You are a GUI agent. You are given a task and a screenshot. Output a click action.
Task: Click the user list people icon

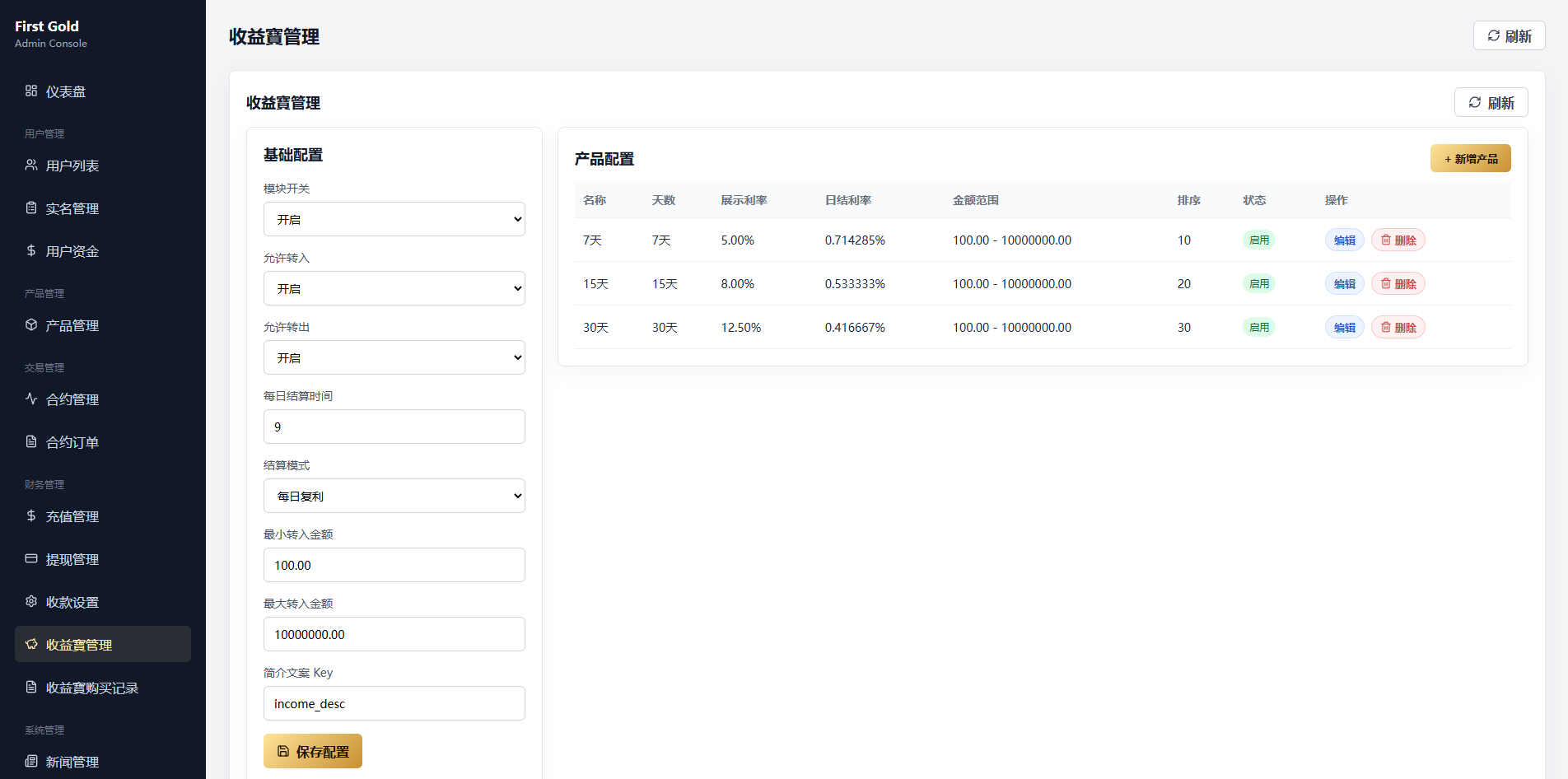[x=31, y=165]
